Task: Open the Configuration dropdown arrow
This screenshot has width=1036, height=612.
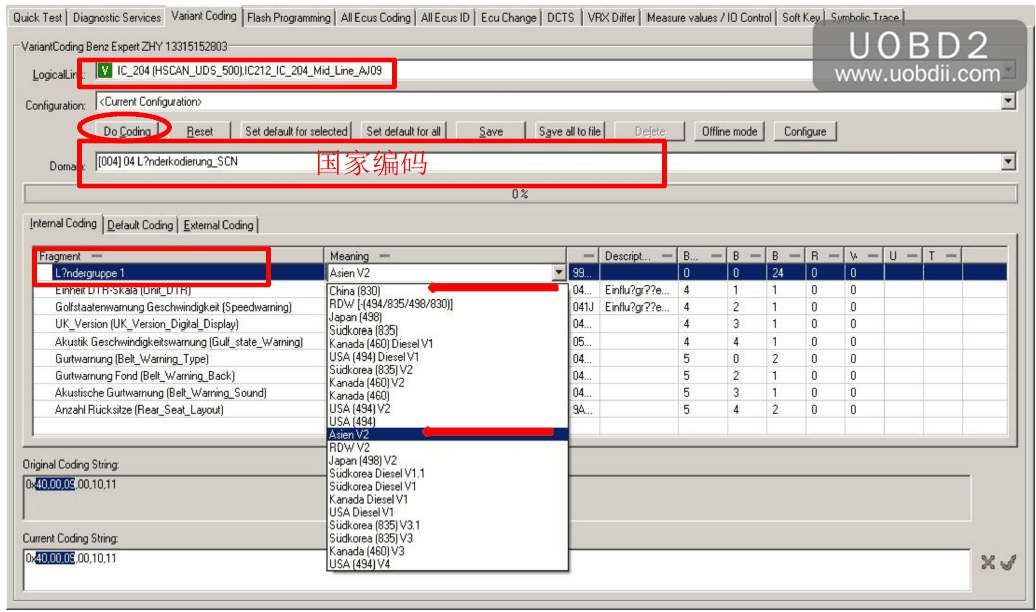Action: 1008,101
